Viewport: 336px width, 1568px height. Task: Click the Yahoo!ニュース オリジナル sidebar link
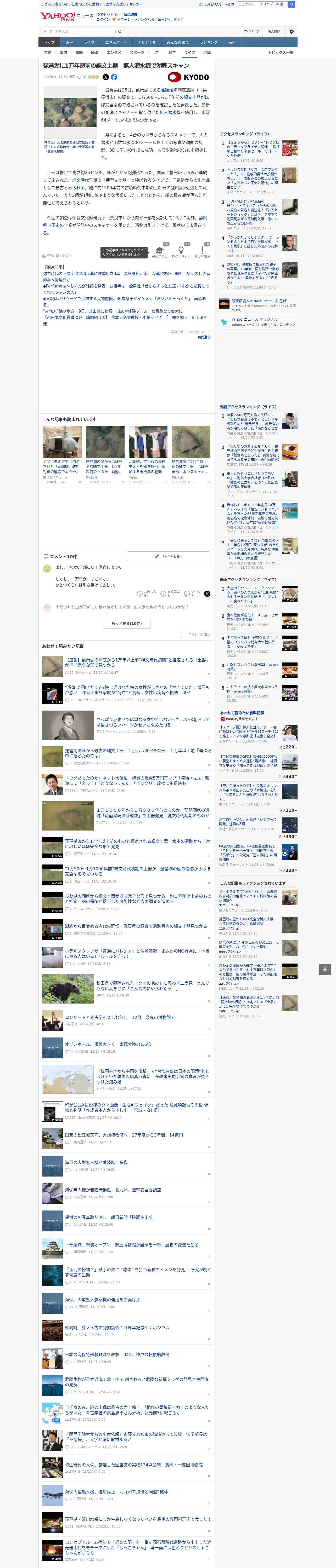[x=254, y=320]
